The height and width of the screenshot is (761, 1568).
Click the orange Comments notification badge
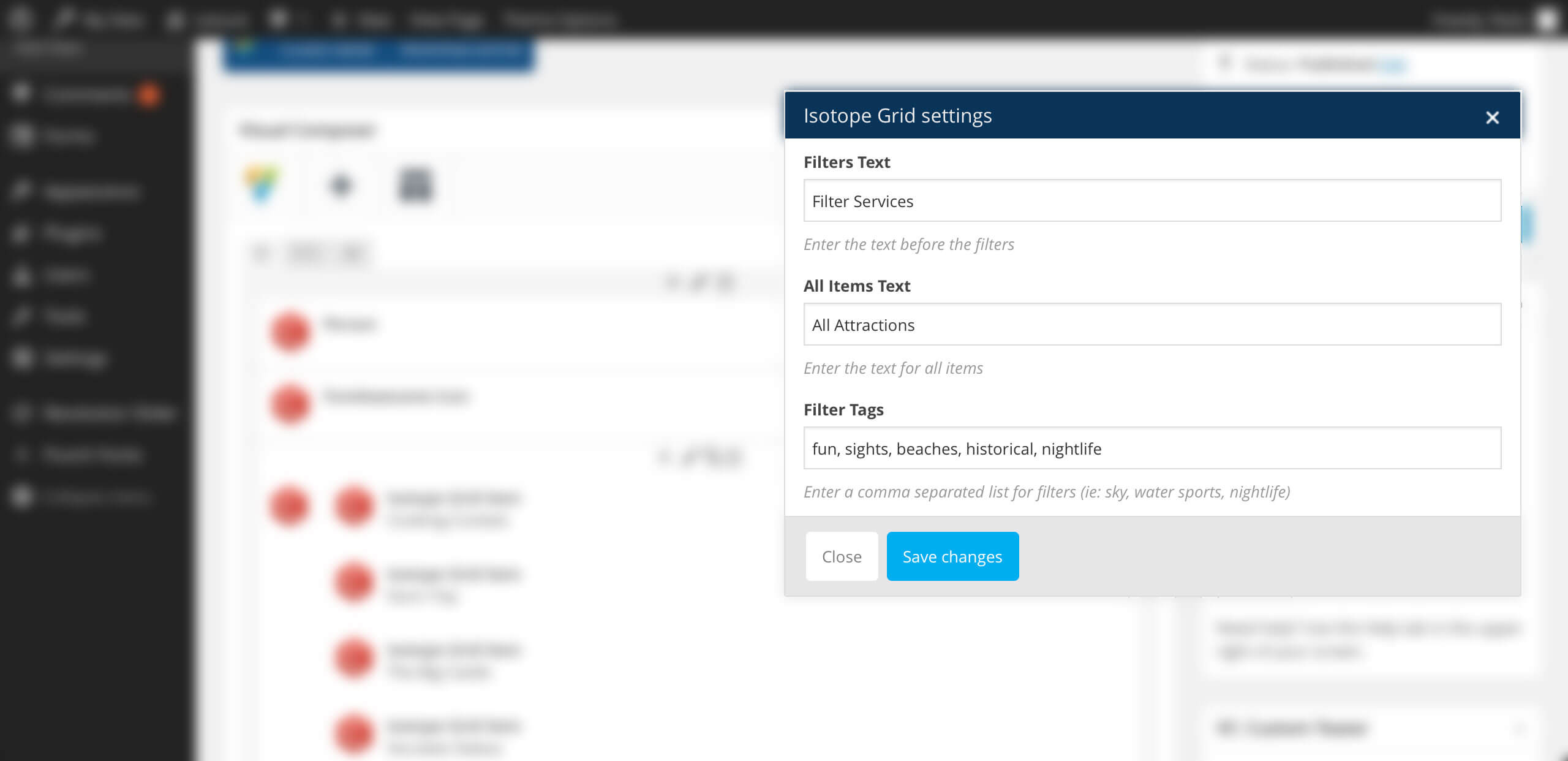tap(149, 95)
